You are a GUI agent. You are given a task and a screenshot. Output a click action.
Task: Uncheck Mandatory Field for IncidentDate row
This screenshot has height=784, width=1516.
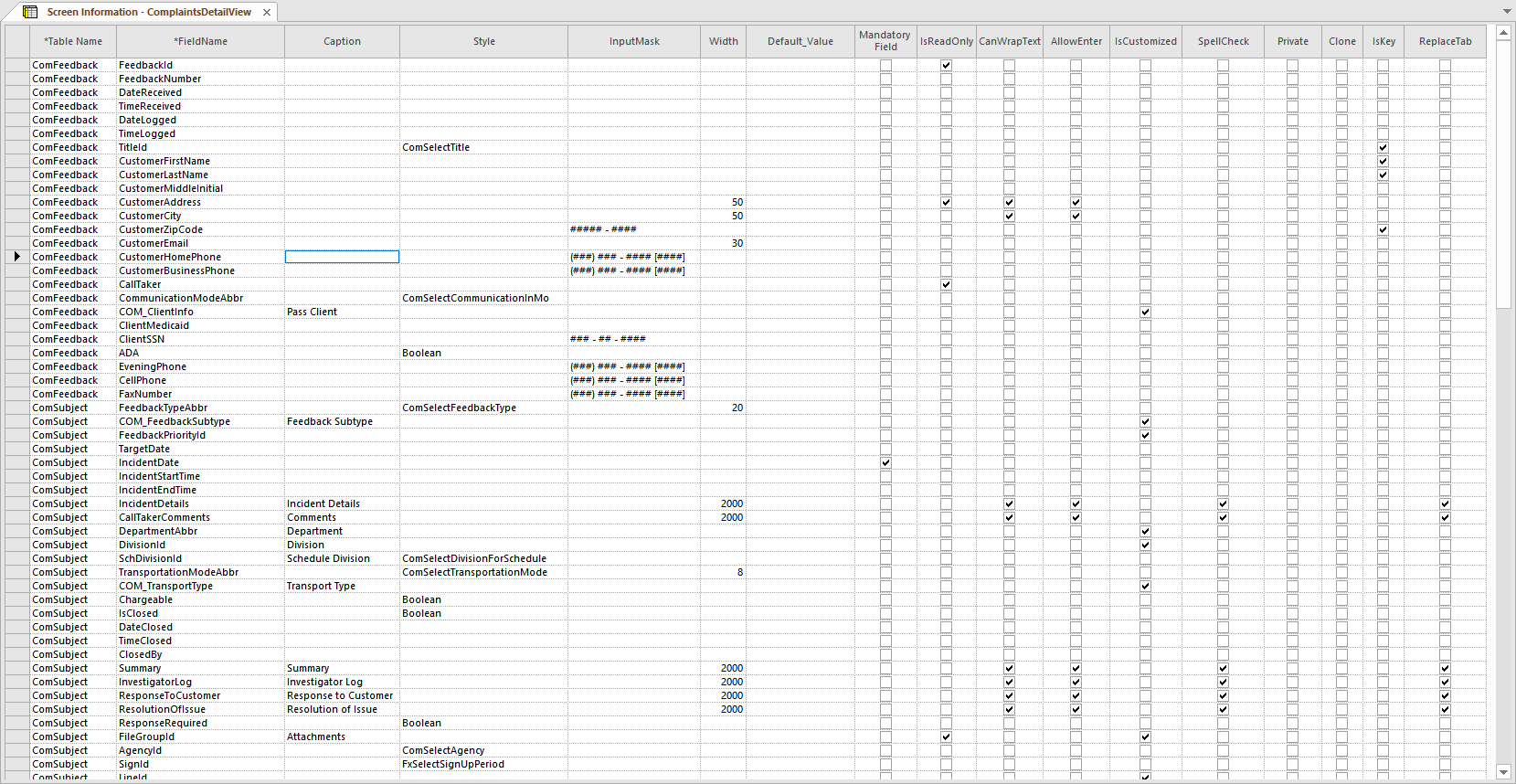[x=885, y=462]
